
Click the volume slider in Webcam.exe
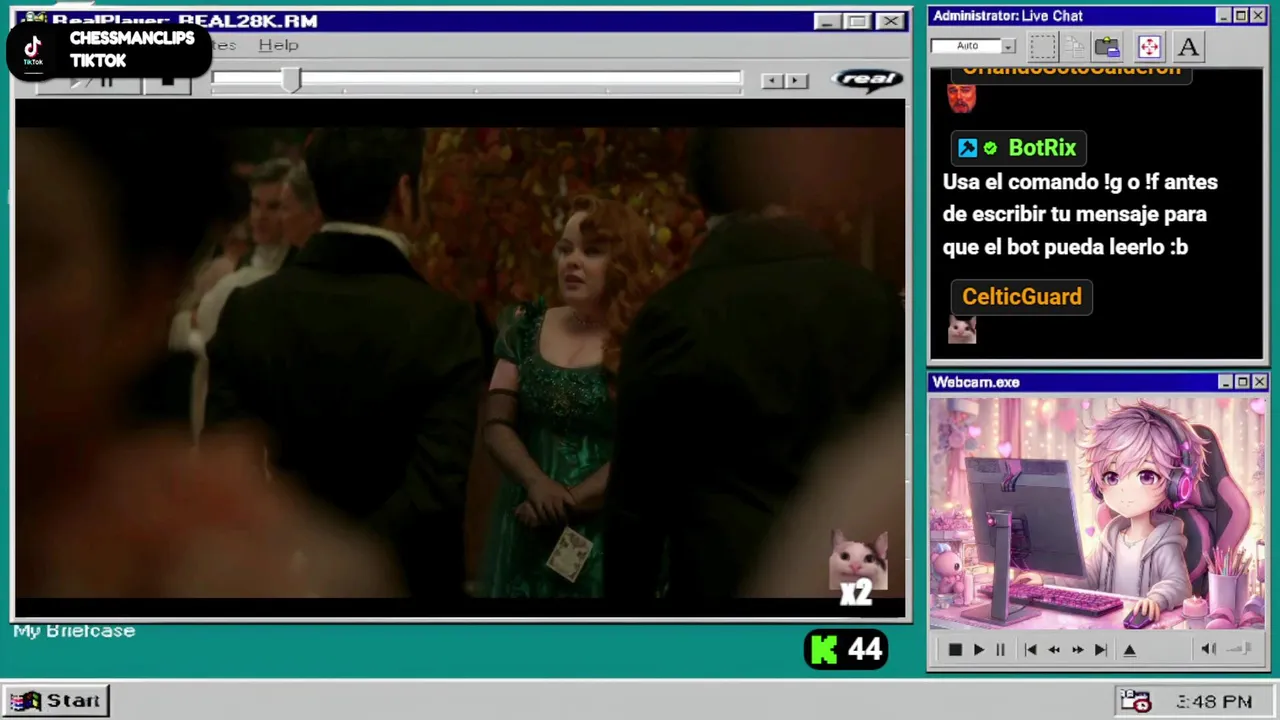1240,650
